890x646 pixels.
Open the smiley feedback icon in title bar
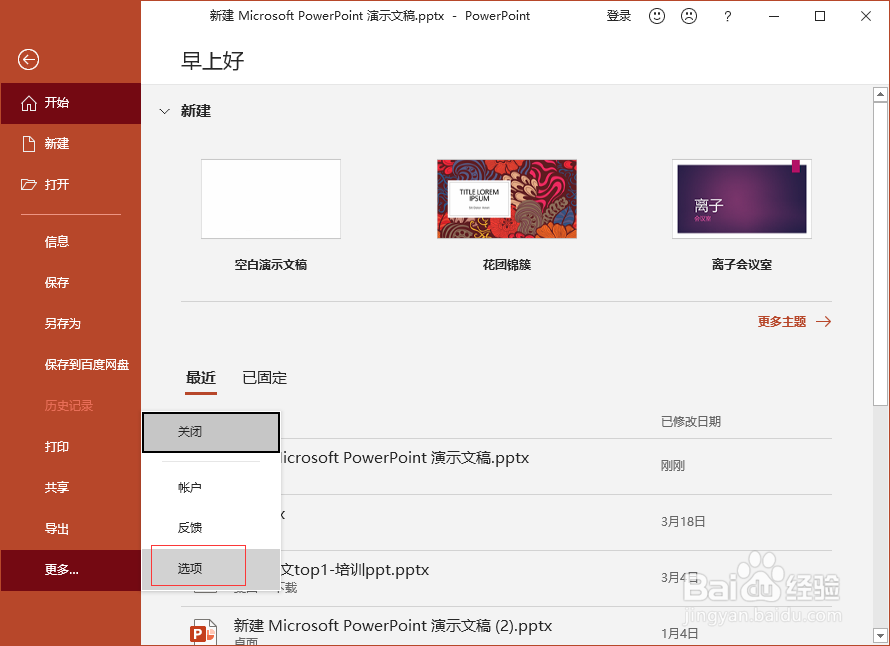(656, 16)
